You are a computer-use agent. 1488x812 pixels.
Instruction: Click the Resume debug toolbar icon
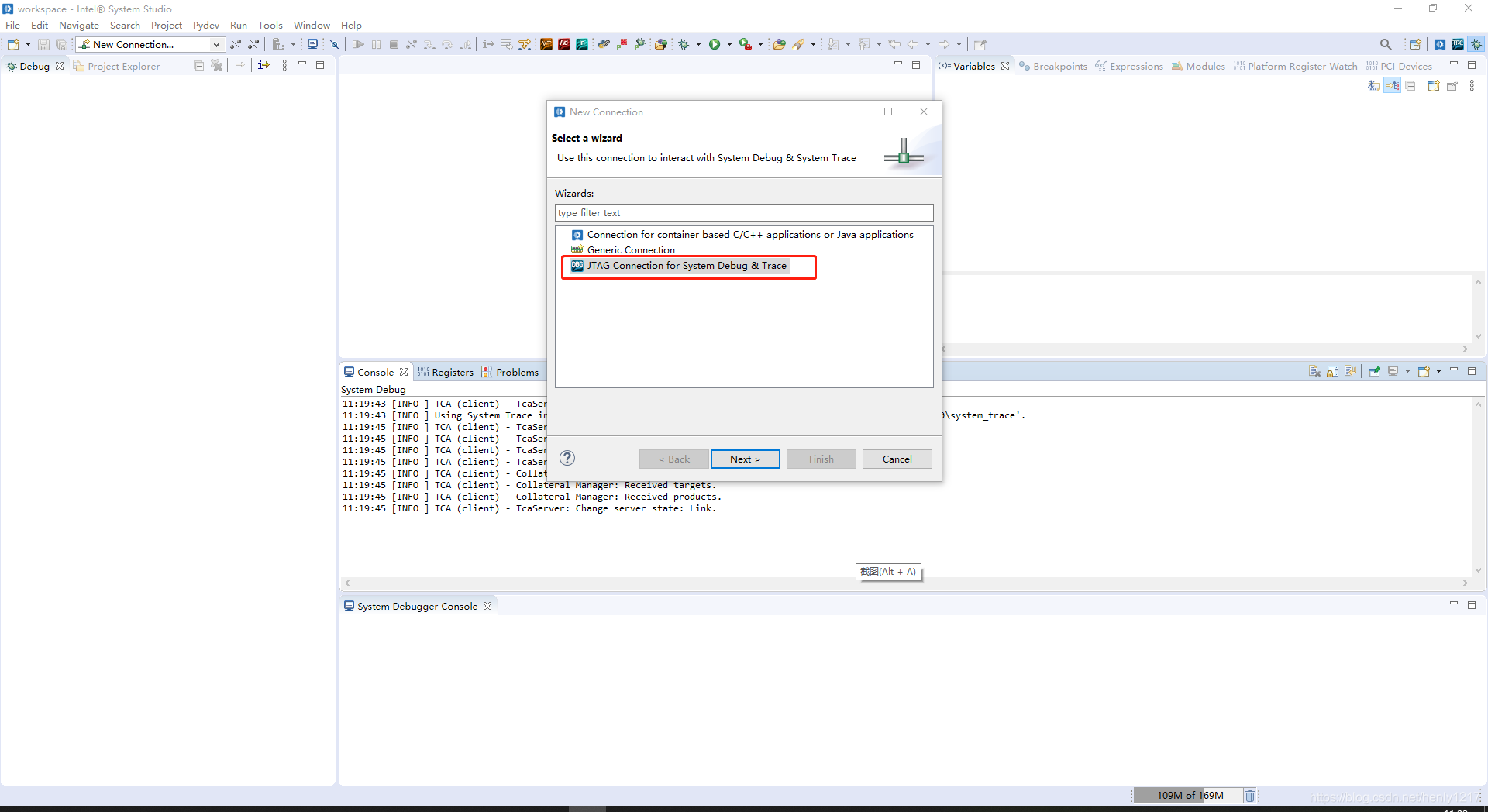point(358,44)
